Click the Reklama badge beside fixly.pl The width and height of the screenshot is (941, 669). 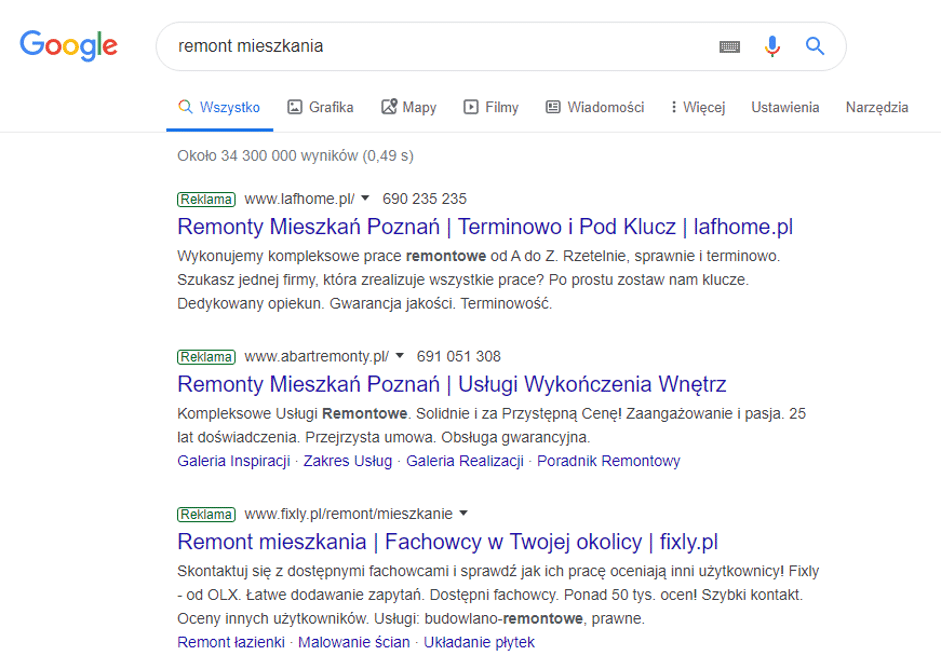(206, 514)
